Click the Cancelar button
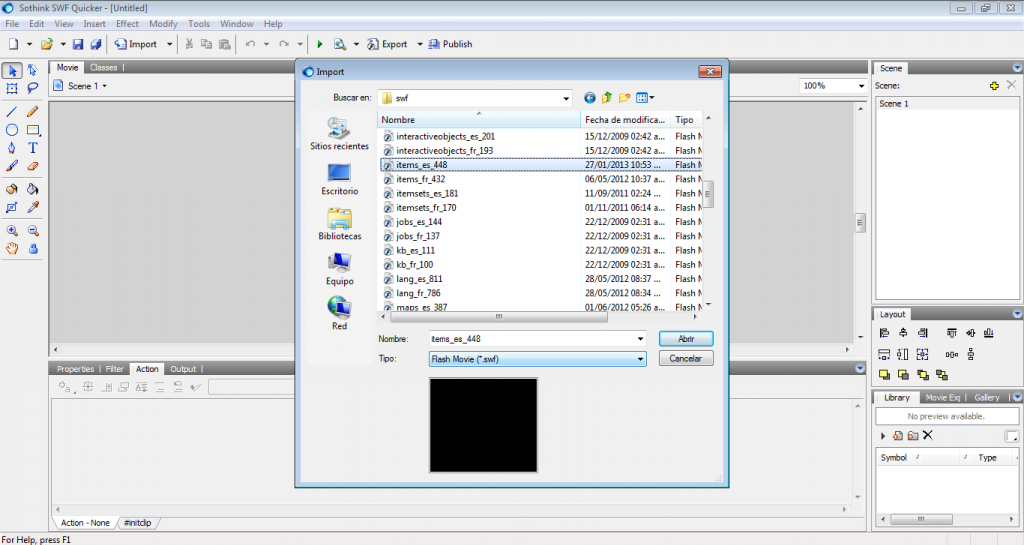 [x=686, y=358]
